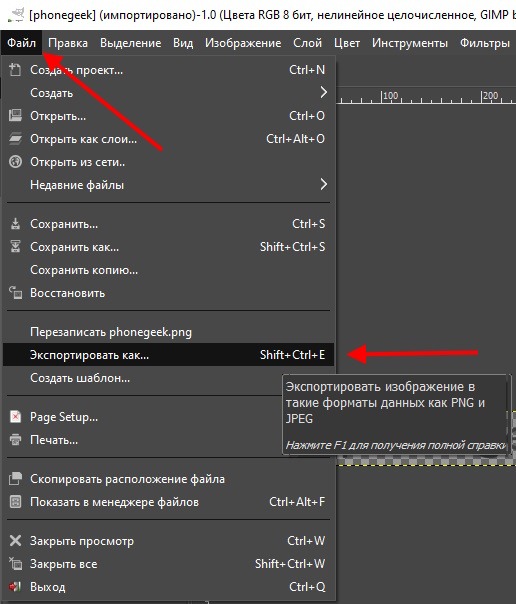Open the Файл menu
516x604 pixels.
(22, 43)
